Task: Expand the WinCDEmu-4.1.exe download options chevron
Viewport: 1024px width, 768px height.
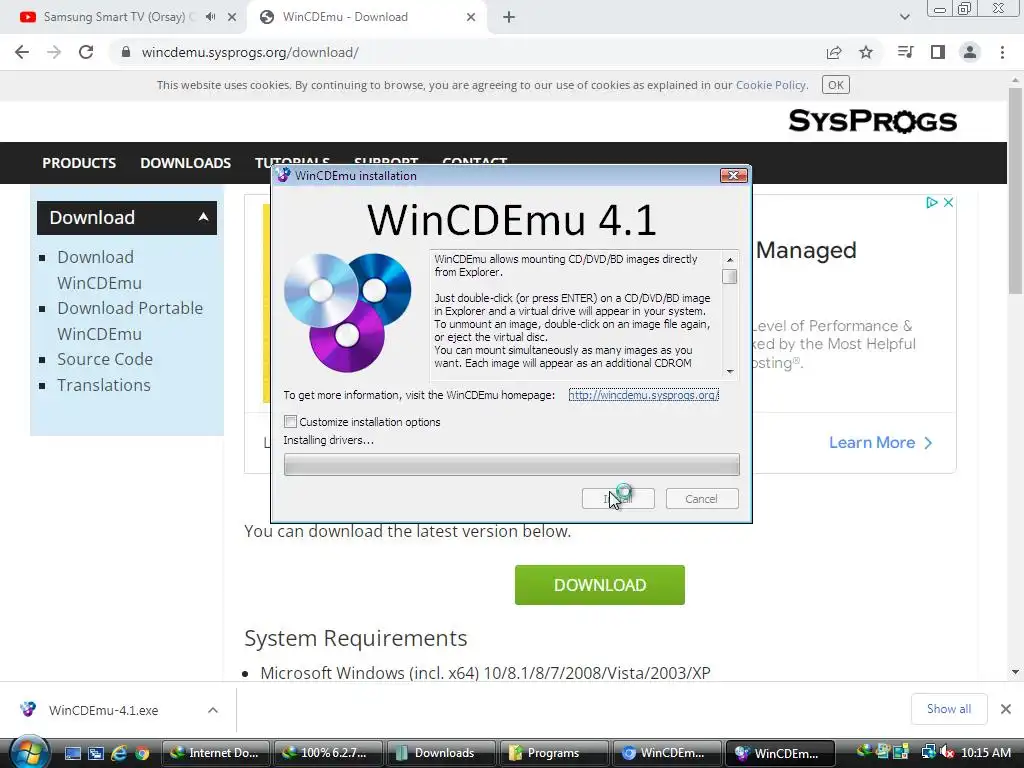Action: (x=212, y=710)
